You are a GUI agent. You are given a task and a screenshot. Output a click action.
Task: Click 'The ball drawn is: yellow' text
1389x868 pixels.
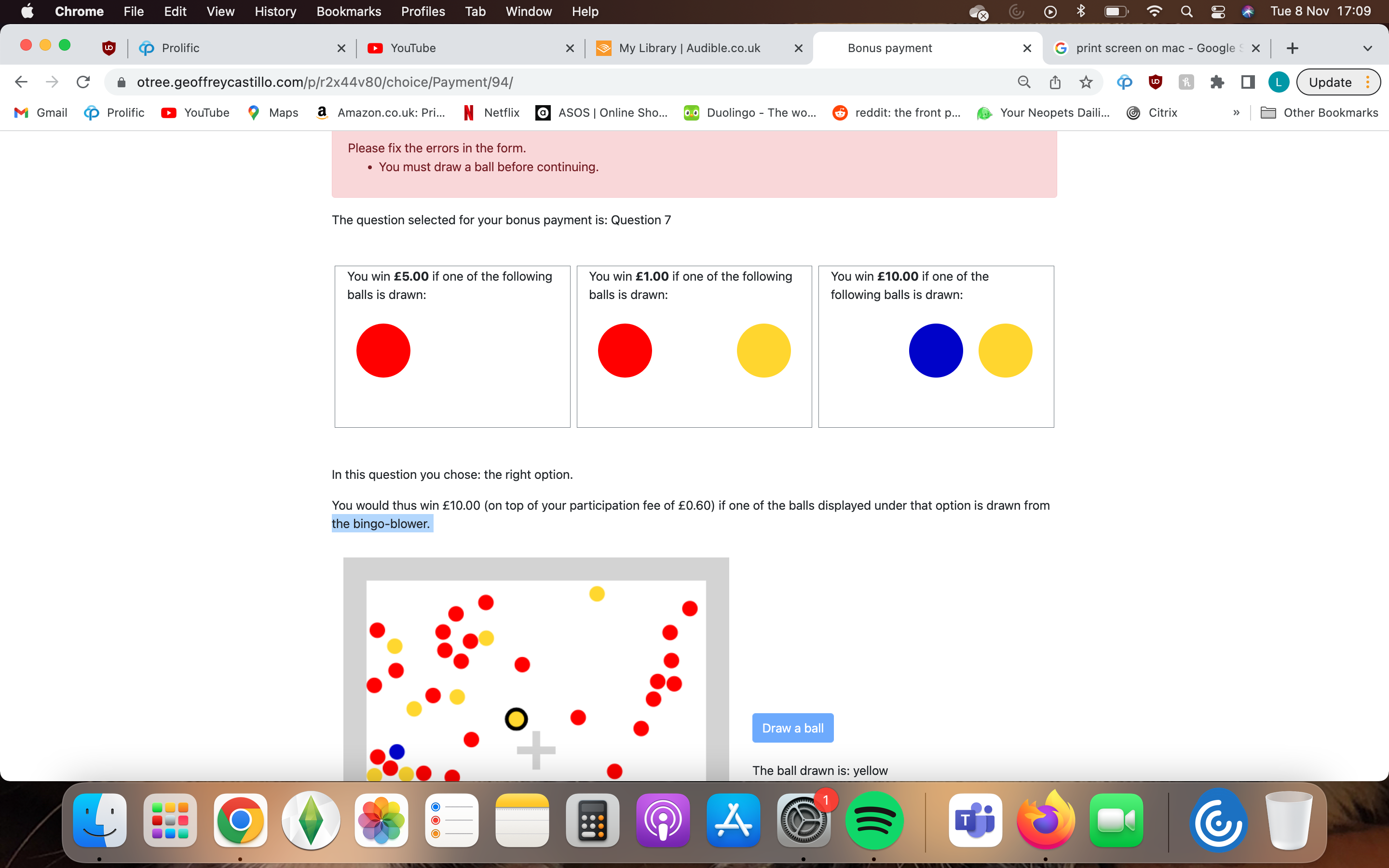click(820, 771)
